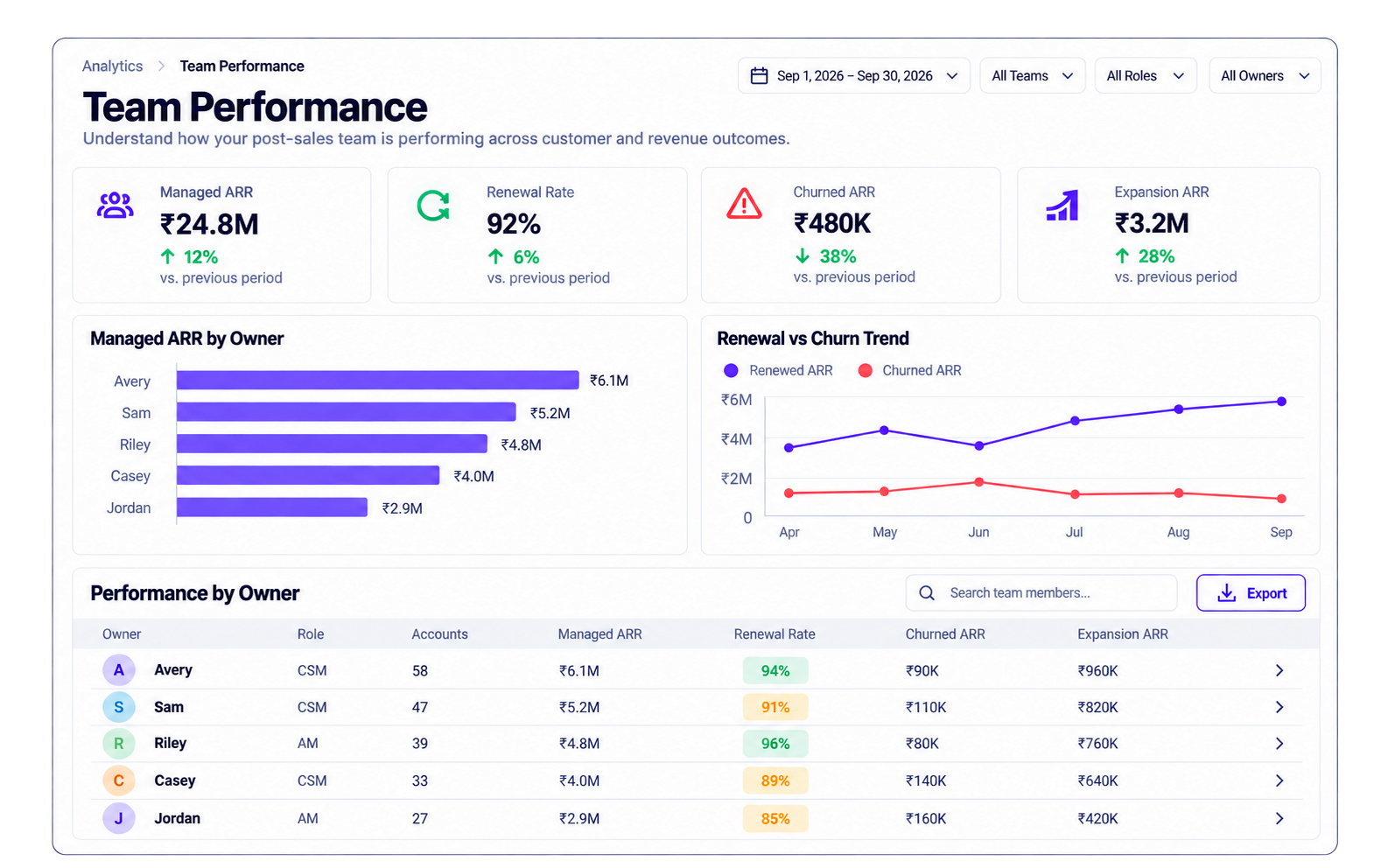The width and height of the screenshot is (1388, 868).
Task: Open the All Roles filter dropdown
Action: (1146, 76)
